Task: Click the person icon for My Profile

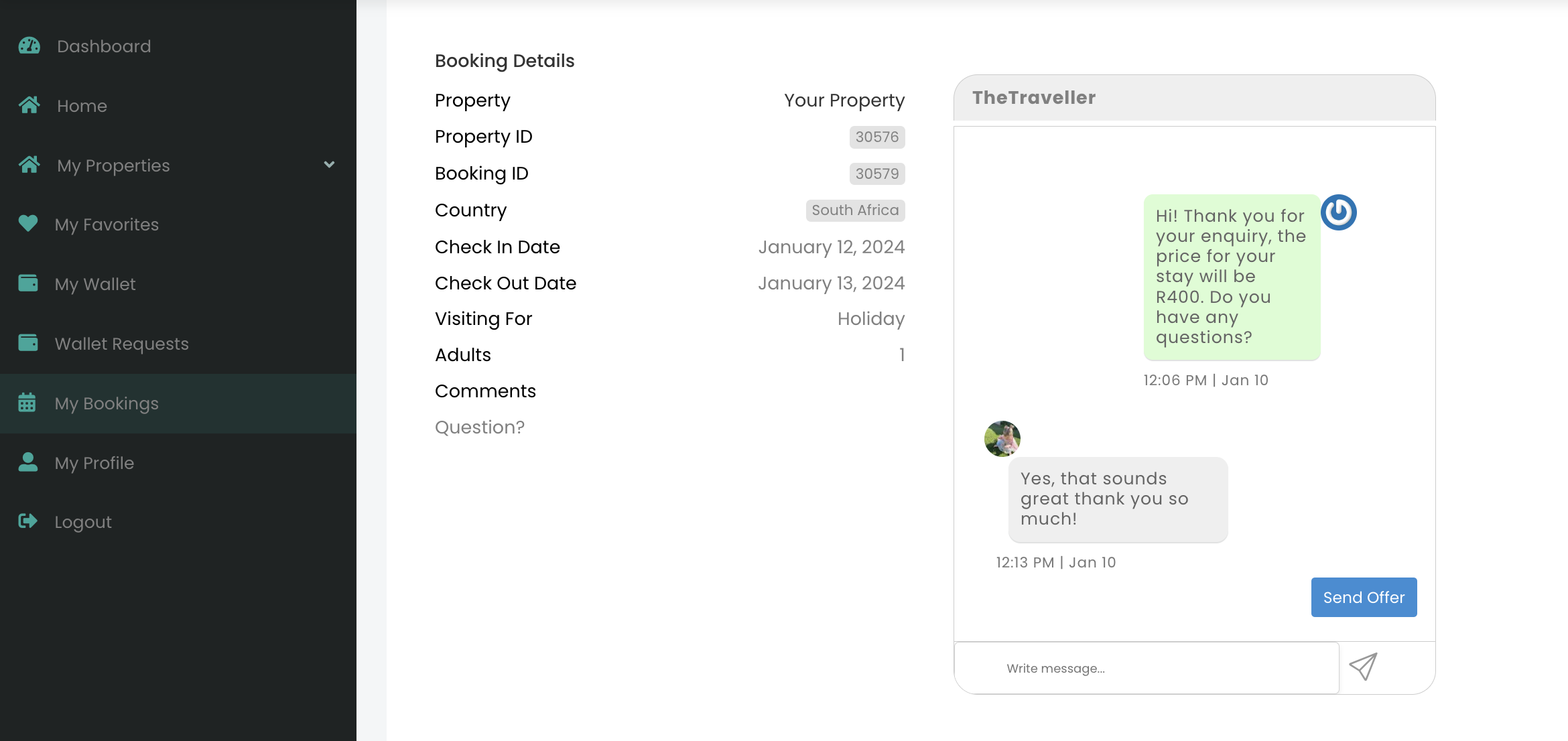Action: (28, 462)
